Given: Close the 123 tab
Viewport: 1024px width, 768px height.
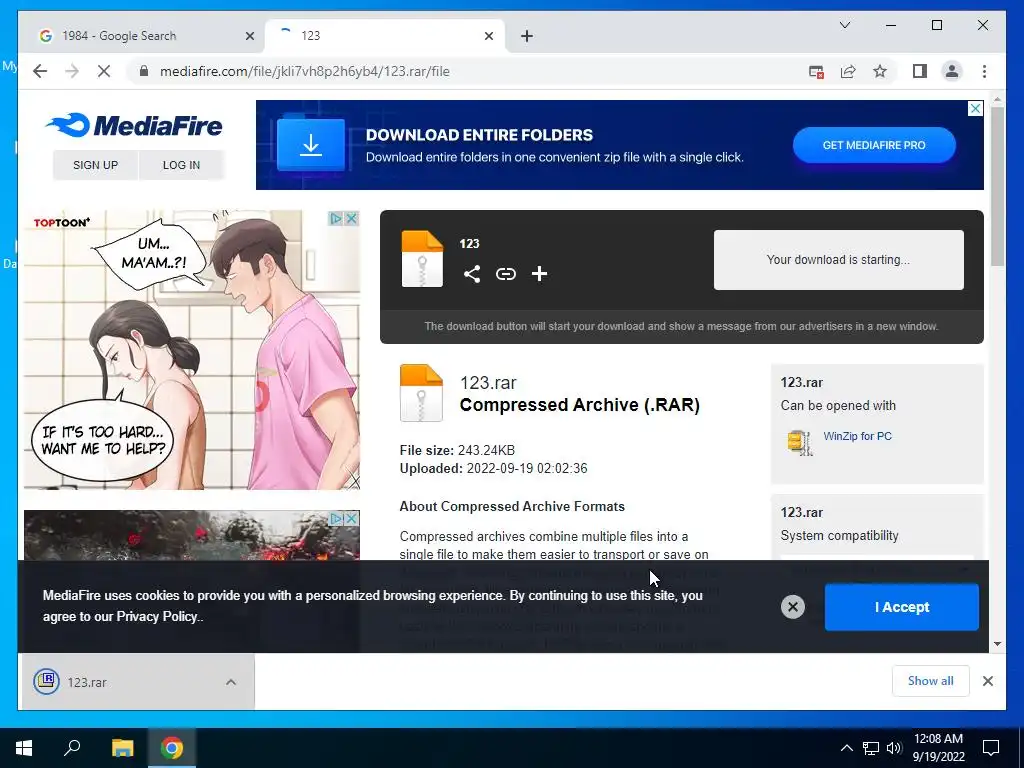Looking at the screenshot, I should [x=488, y=36].
